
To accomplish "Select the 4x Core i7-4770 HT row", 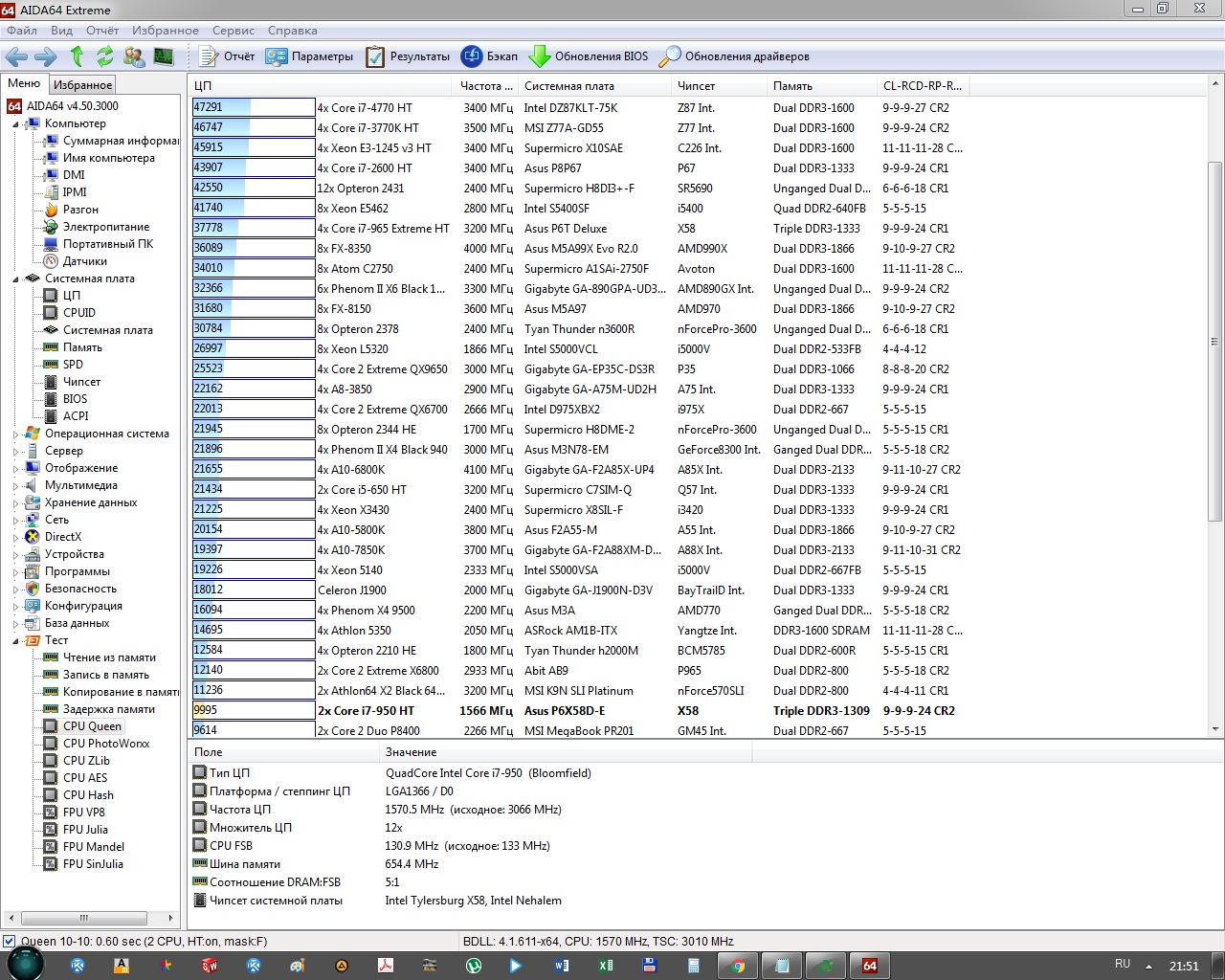I will [x=580, y=108].
